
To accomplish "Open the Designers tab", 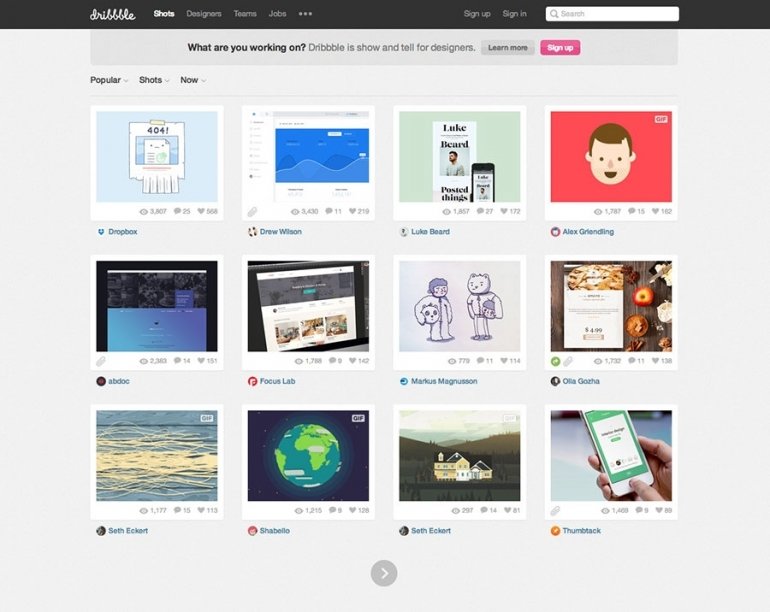I will (204, 14).
